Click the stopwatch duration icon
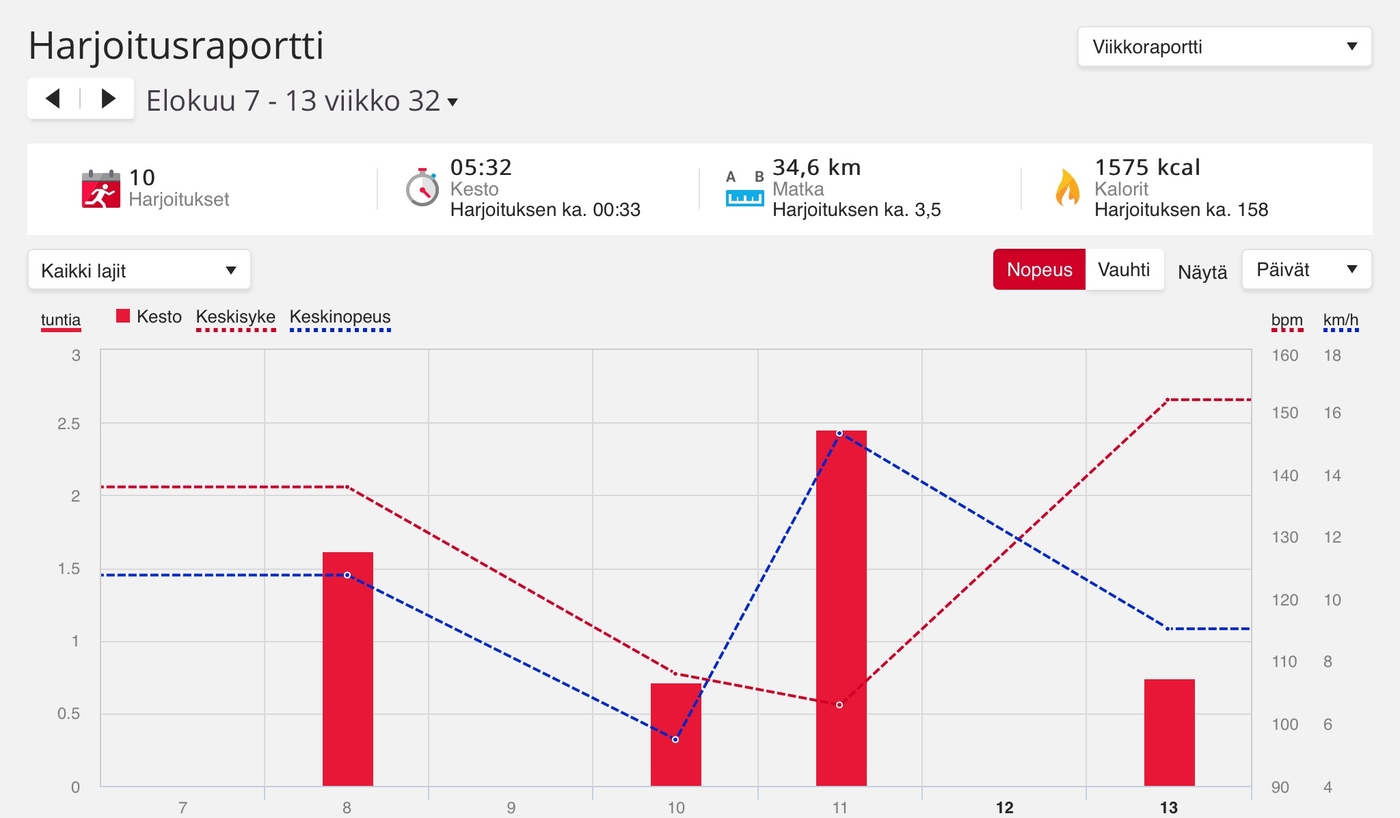The width and height of the screenshot is (1400, 818). [422, 188]
